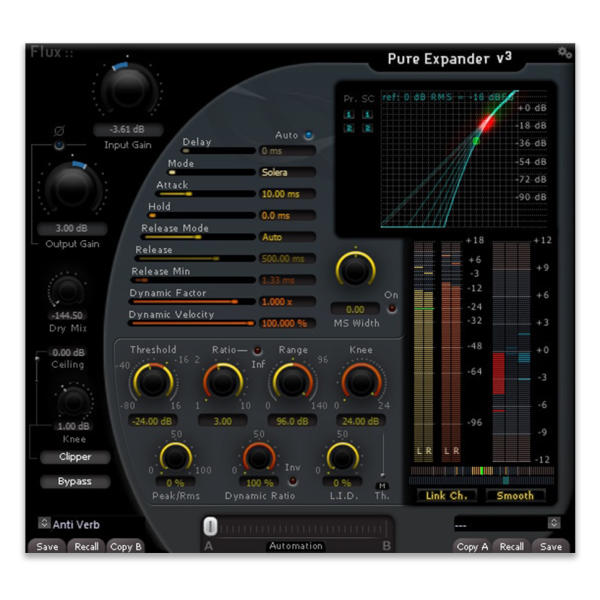Toggle the Dynamic Ratio Inv LED

click(293, 481)
